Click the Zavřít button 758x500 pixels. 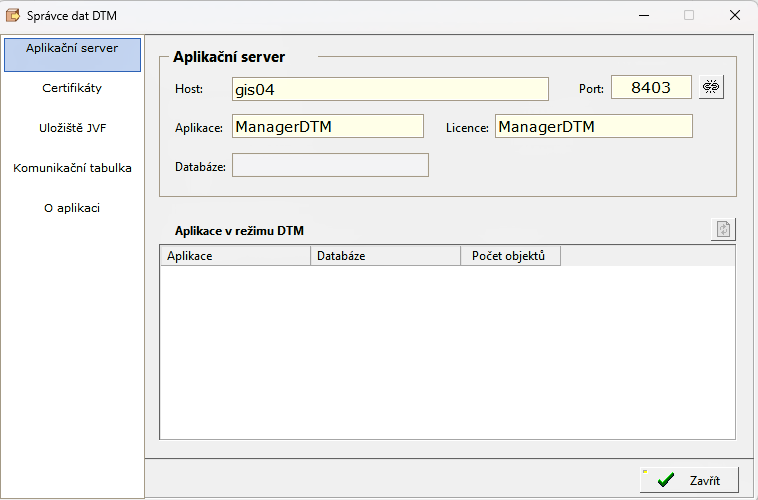pos(689,480)
